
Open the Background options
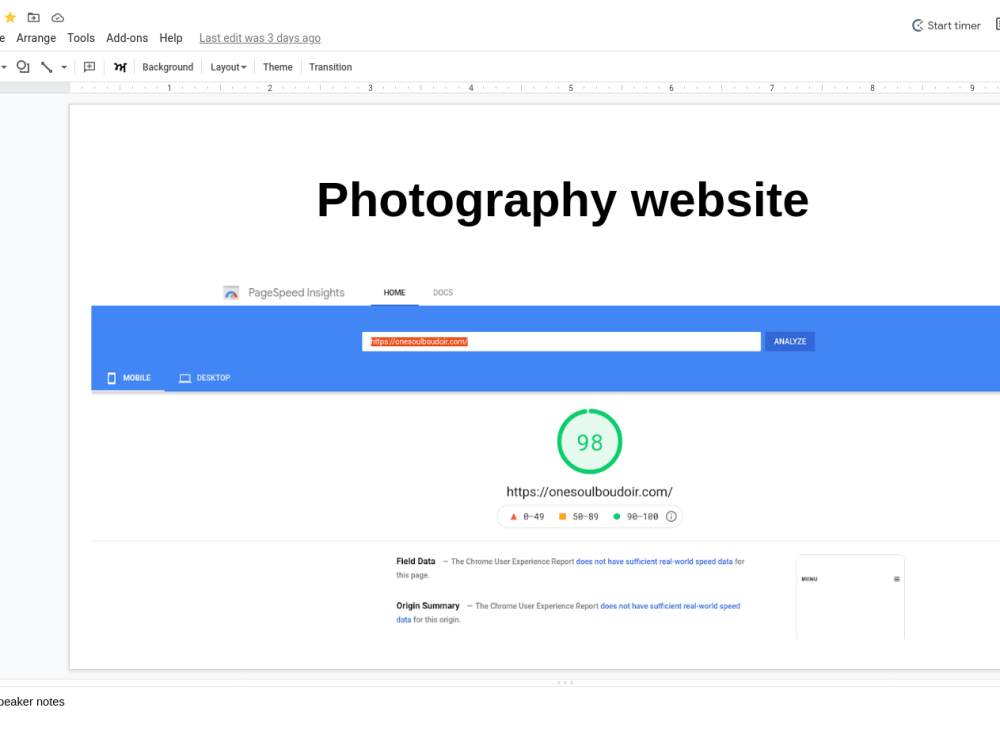click(x=168, y=67)
